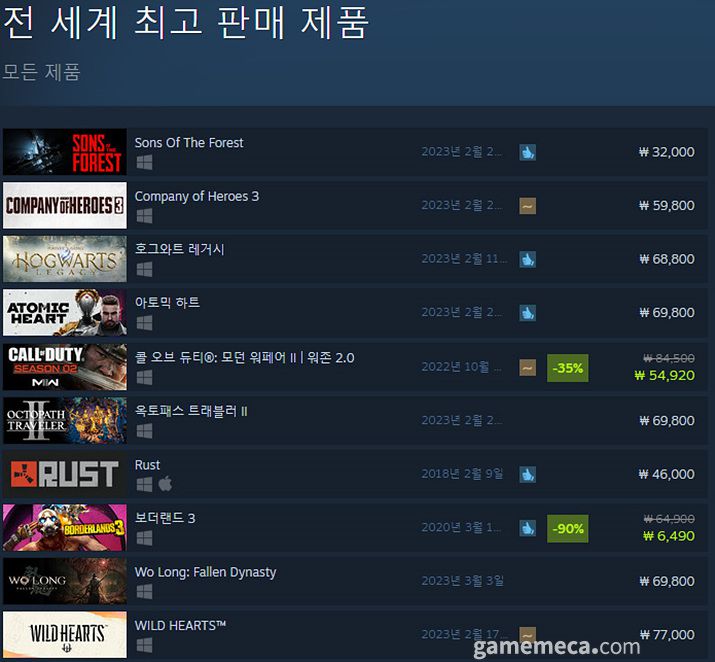This screenshot has width=715, height=662.
Task: Click the ₩ 32,000 price of Sons Of The Forest
Action: tap(667, 152)
